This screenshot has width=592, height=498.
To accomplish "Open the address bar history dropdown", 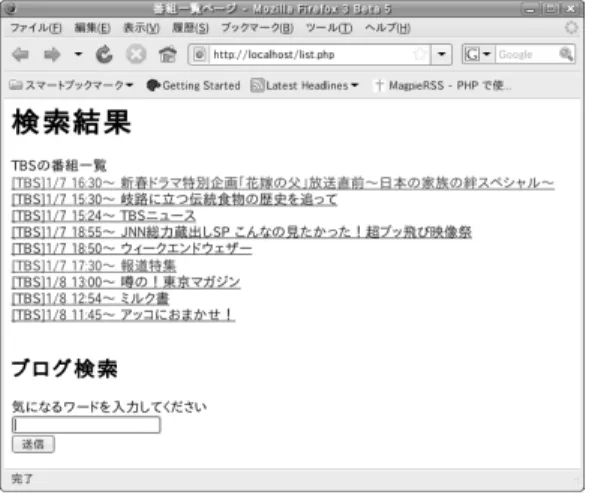I will pyautogui.click(x=441, y=55).
